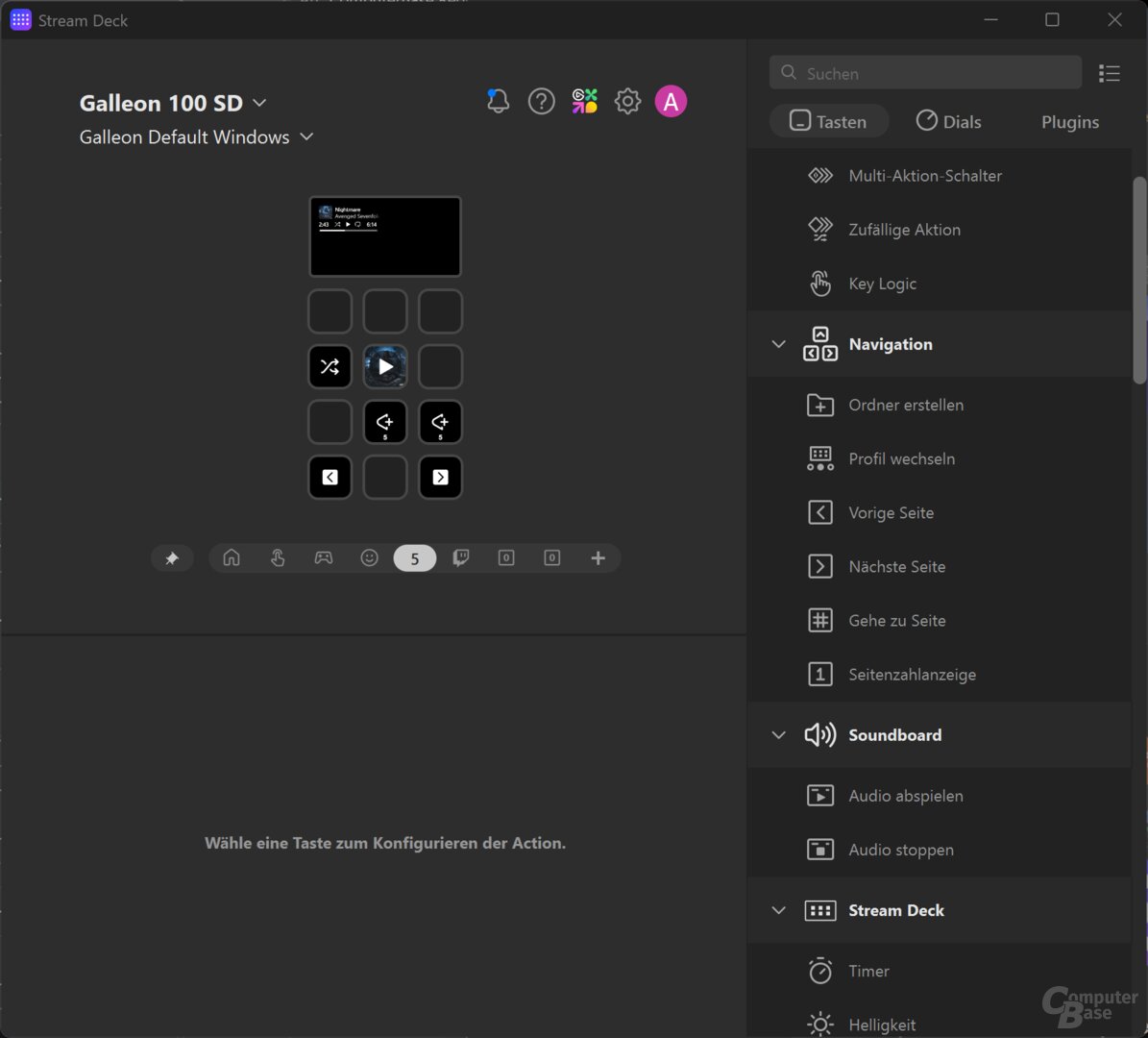Click the profile avatar with letter A
Screen dimensions: 1148x1038
pos(671,101)
